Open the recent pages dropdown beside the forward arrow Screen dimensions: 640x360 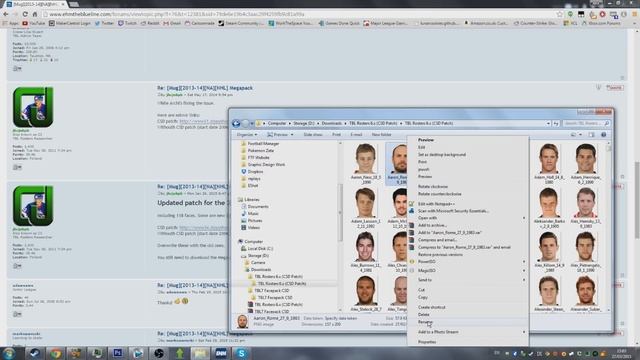tap(252, 123)
